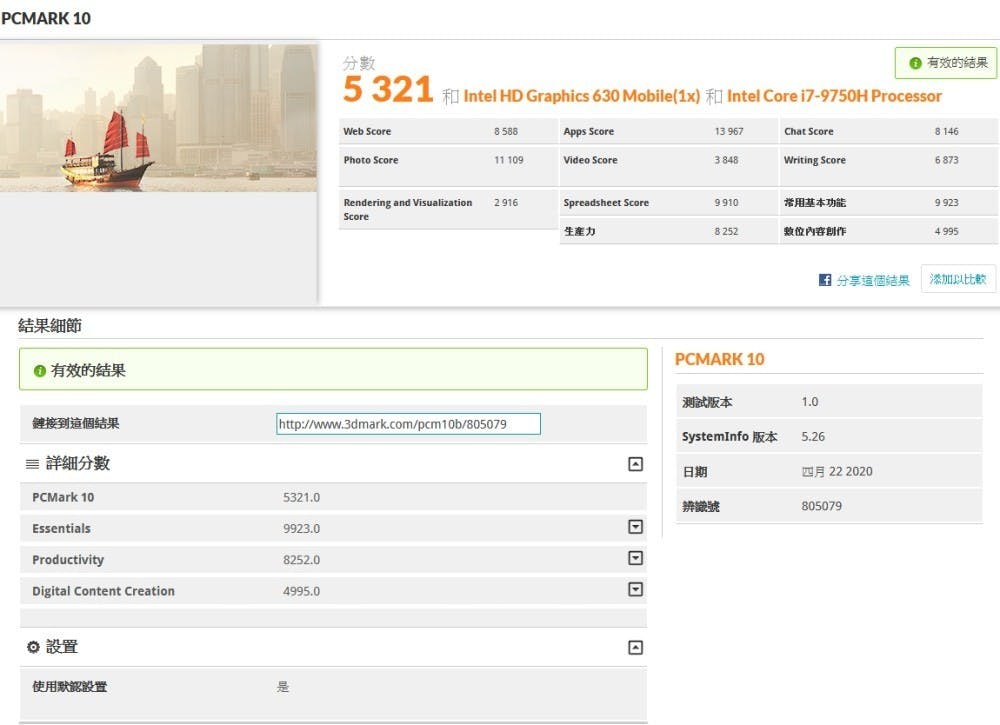Viewport: 1000px width, 725px height.
Task: Open the 分享這個結果 share link
Action: click(x=873, y=281)
